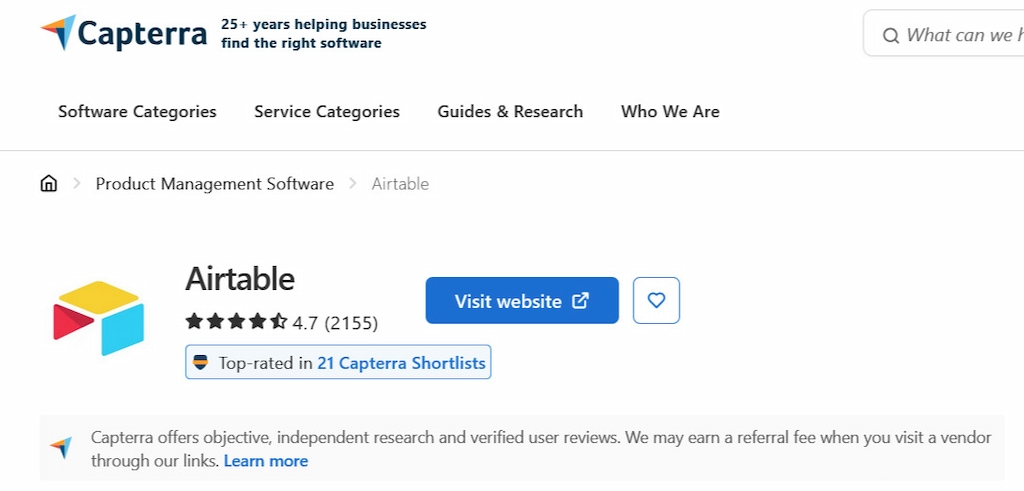
Task: Go to the home breadcrumb icon
Action: [49, 184]
